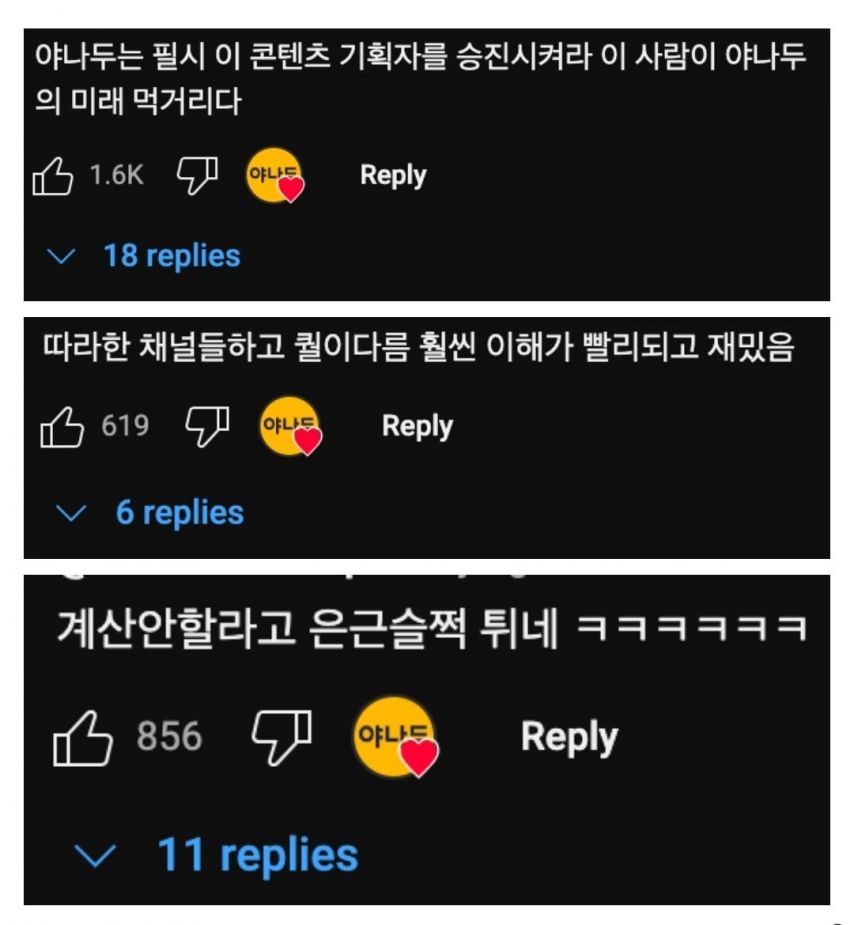
Task: Reply to the comment with 619 likes
Action: [418, 427]
